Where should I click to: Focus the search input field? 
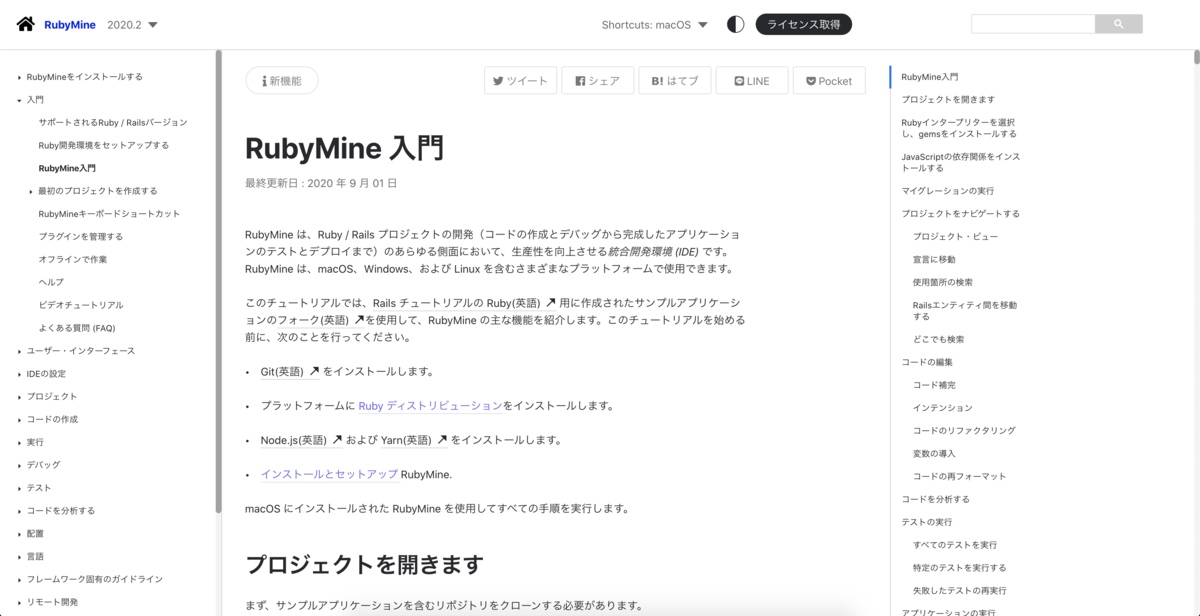click(1033, 24)
